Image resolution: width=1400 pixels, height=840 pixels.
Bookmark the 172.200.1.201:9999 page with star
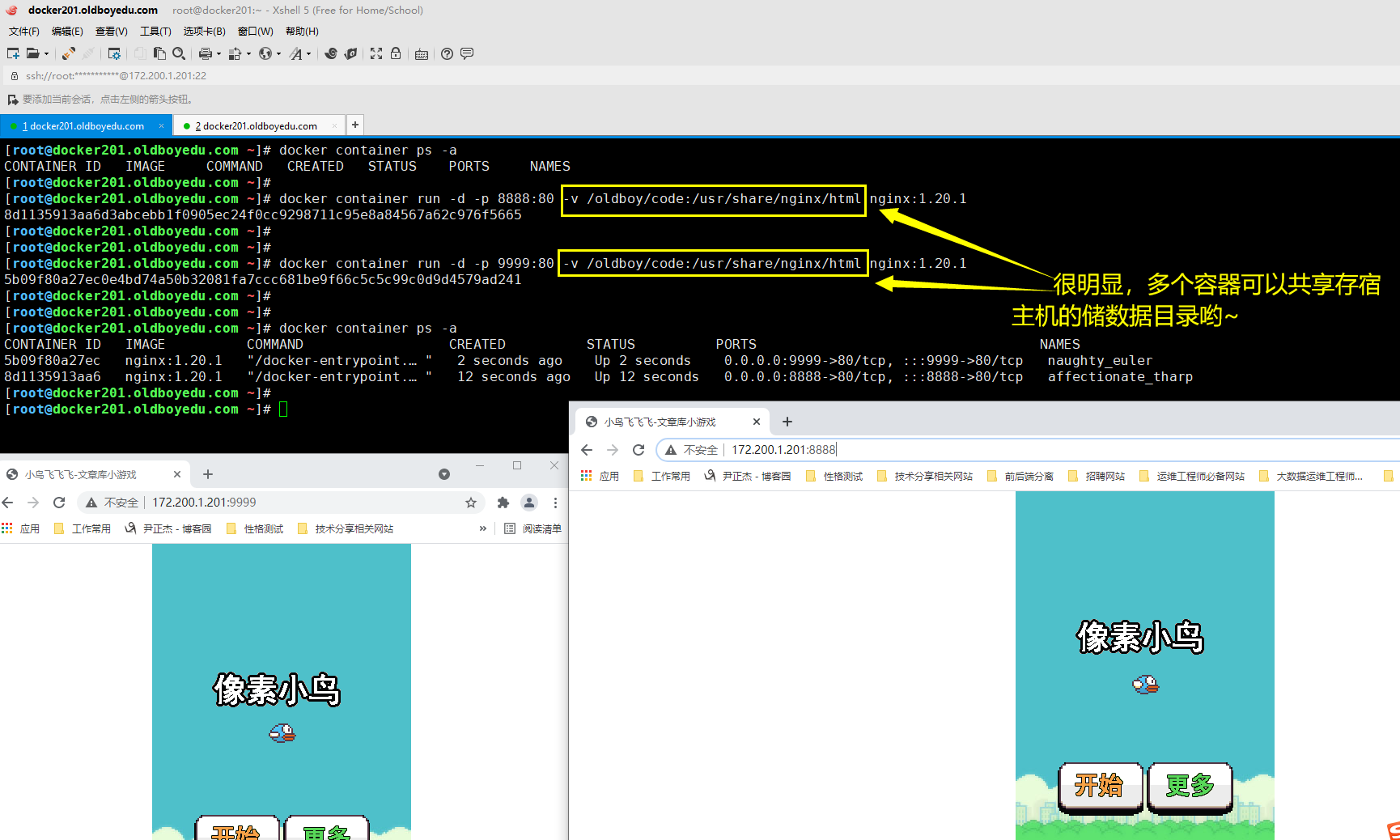coord(471,503)
